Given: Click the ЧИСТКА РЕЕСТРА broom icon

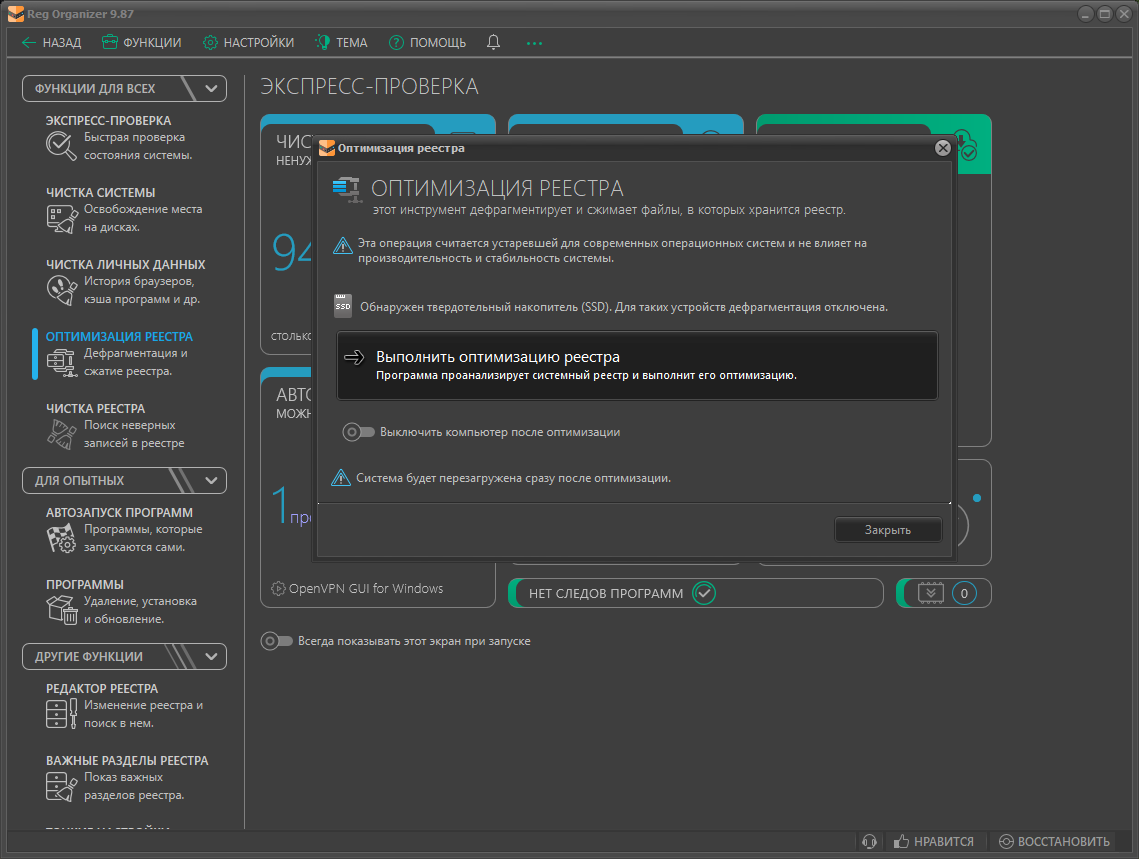Looking at the screenshot, I should point(61,434).
